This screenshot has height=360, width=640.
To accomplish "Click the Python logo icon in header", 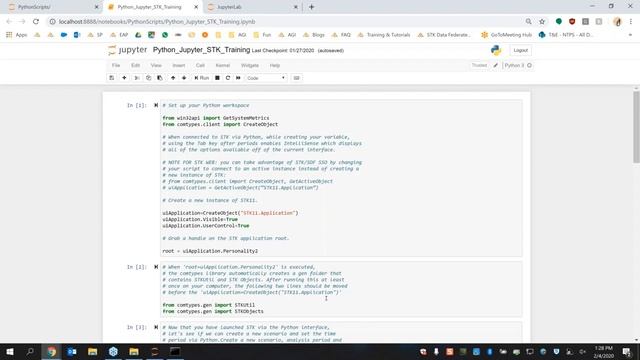I will (496, 50).
